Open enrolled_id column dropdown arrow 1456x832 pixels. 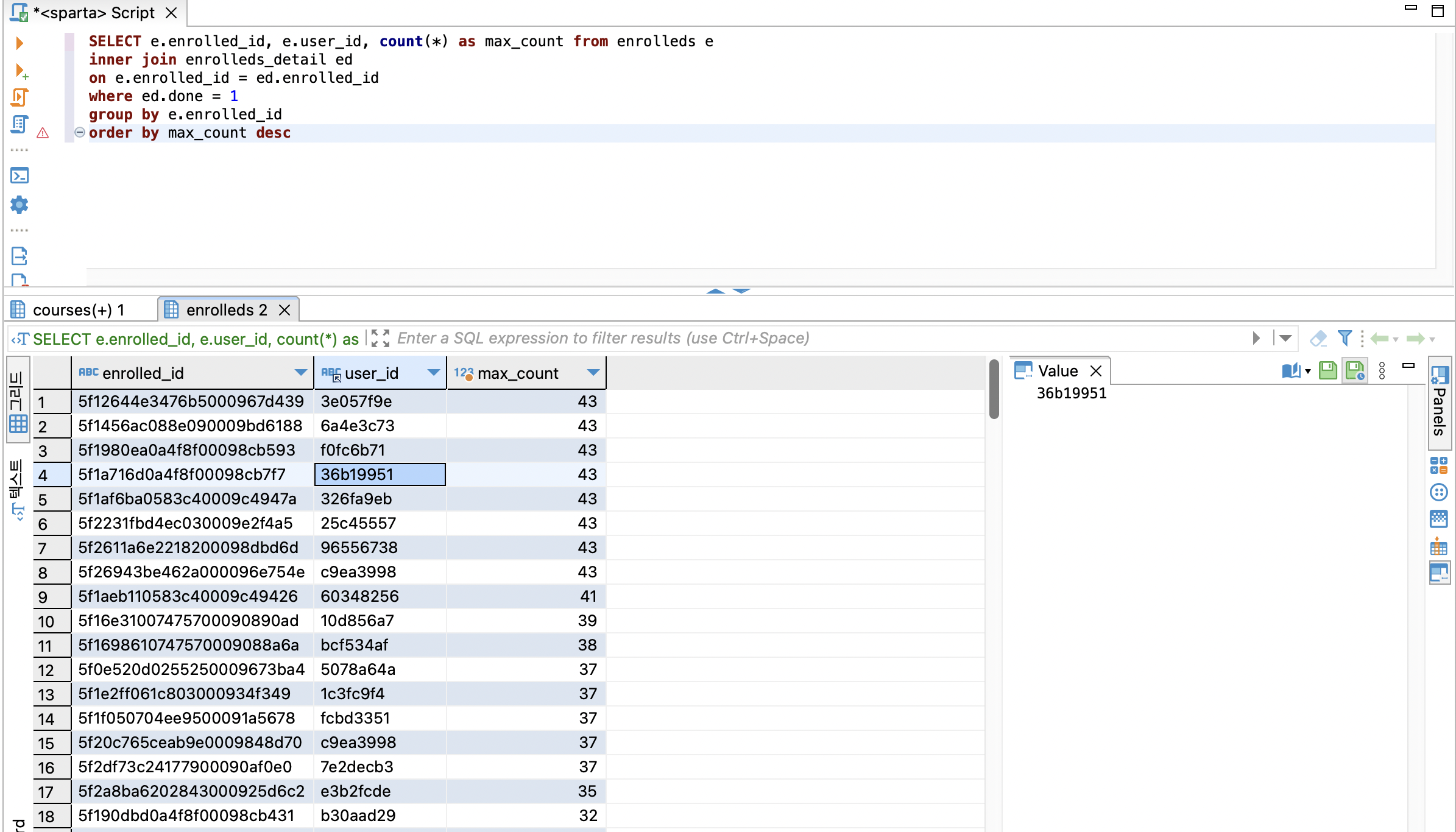pos(300,373)
